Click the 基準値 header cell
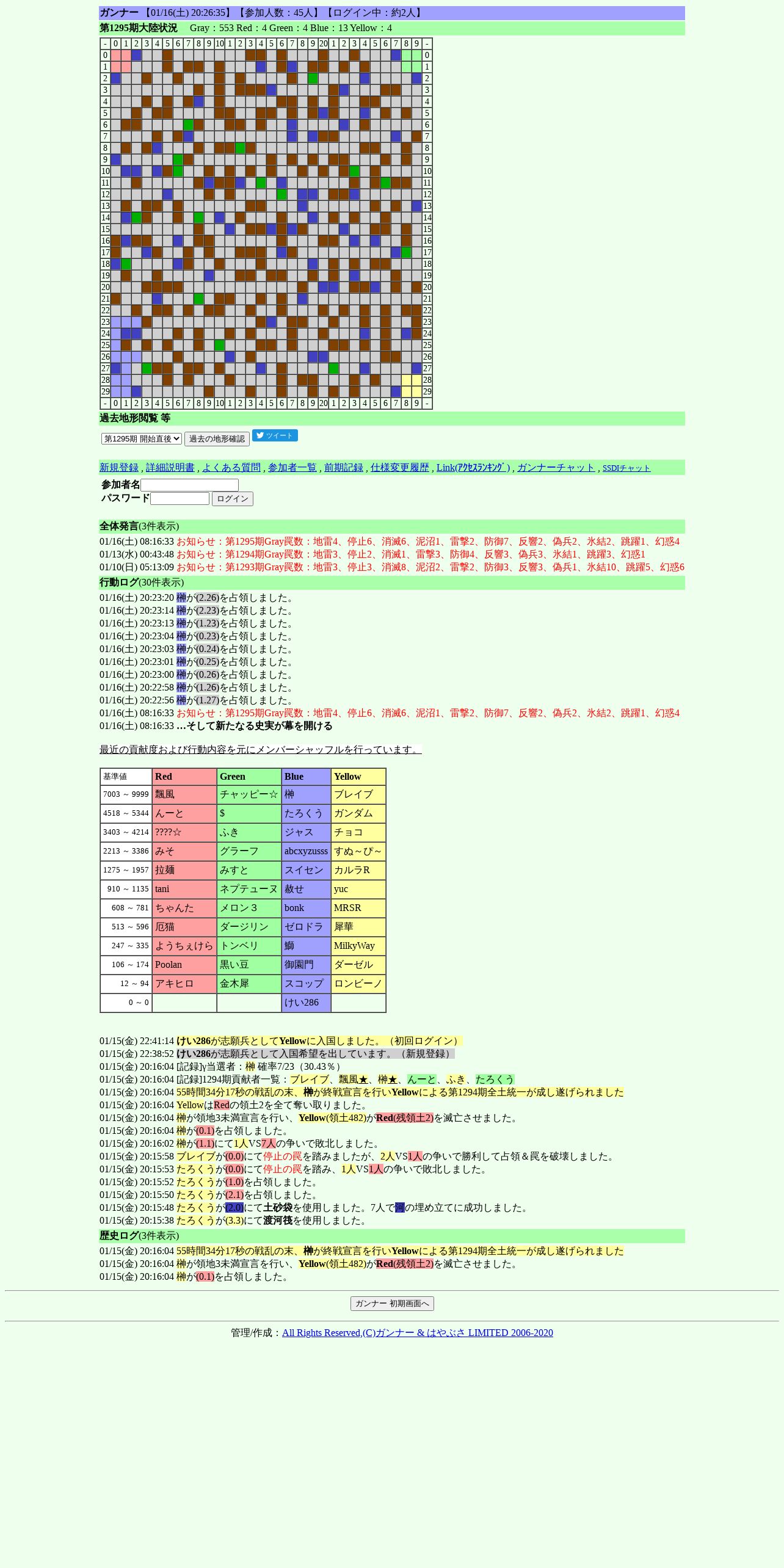Viewport: 784px width, 1568px height. click(126, 777)
